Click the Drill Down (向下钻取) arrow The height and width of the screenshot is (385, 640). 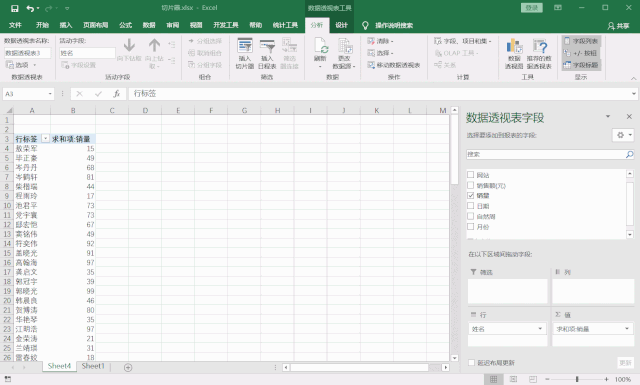click(x=129, y=45)
